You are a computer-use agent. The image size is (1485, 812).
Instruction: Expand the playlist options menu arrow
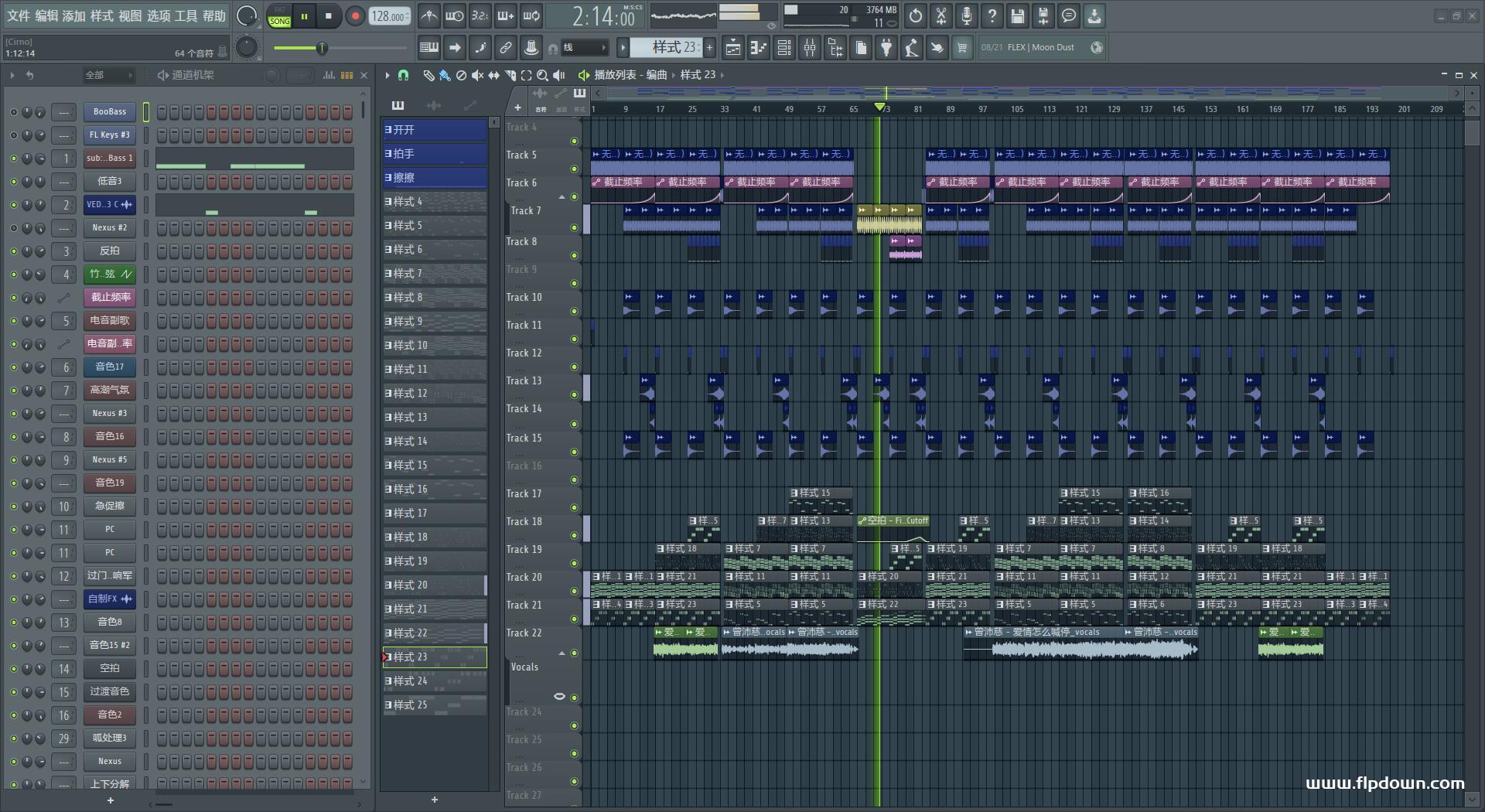(x=387, y=75)
